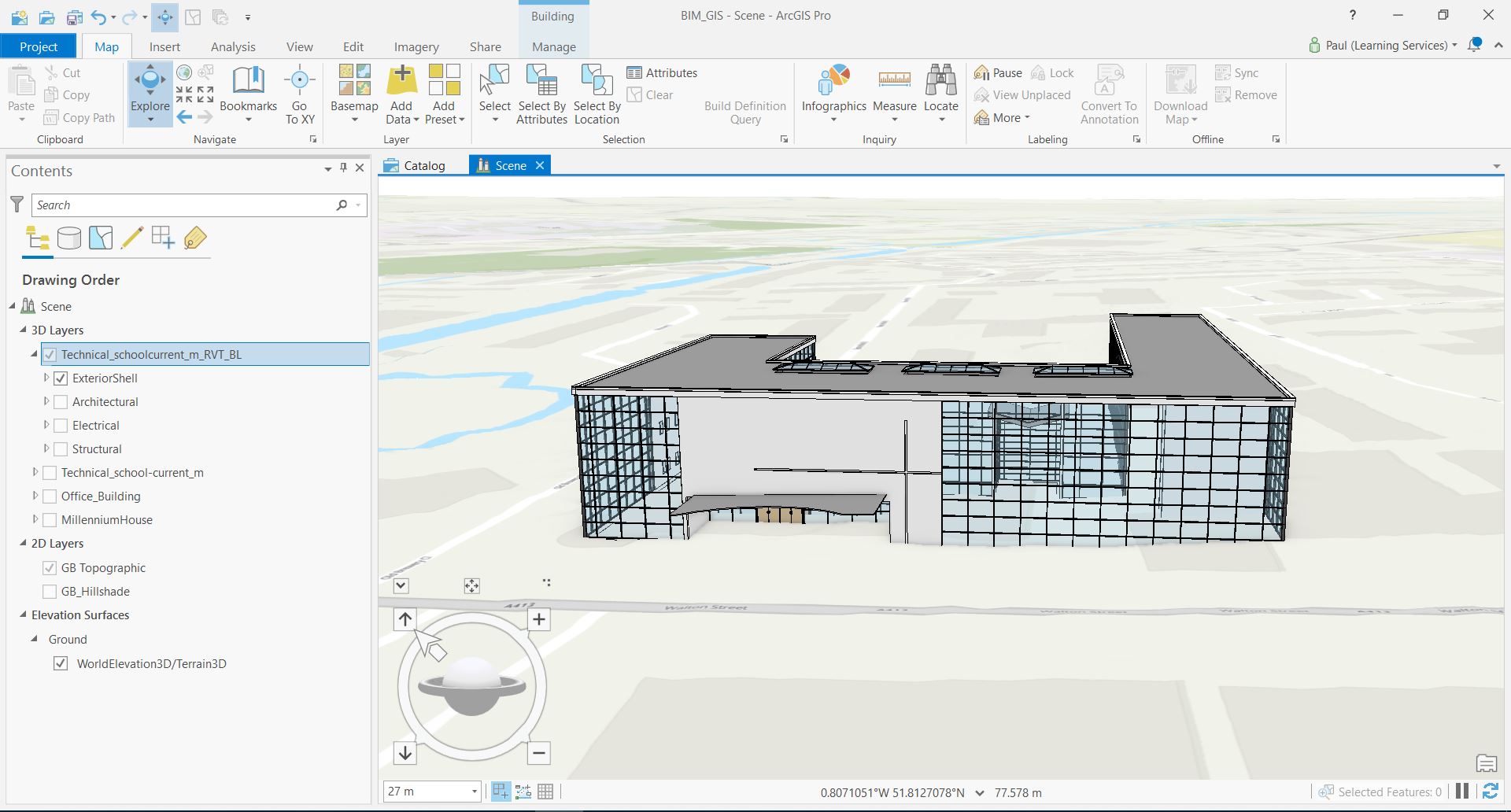Screen dimensions: 1511x812
Task: Switch to the Imagery ribbon tab
Action: coord(416,46)
